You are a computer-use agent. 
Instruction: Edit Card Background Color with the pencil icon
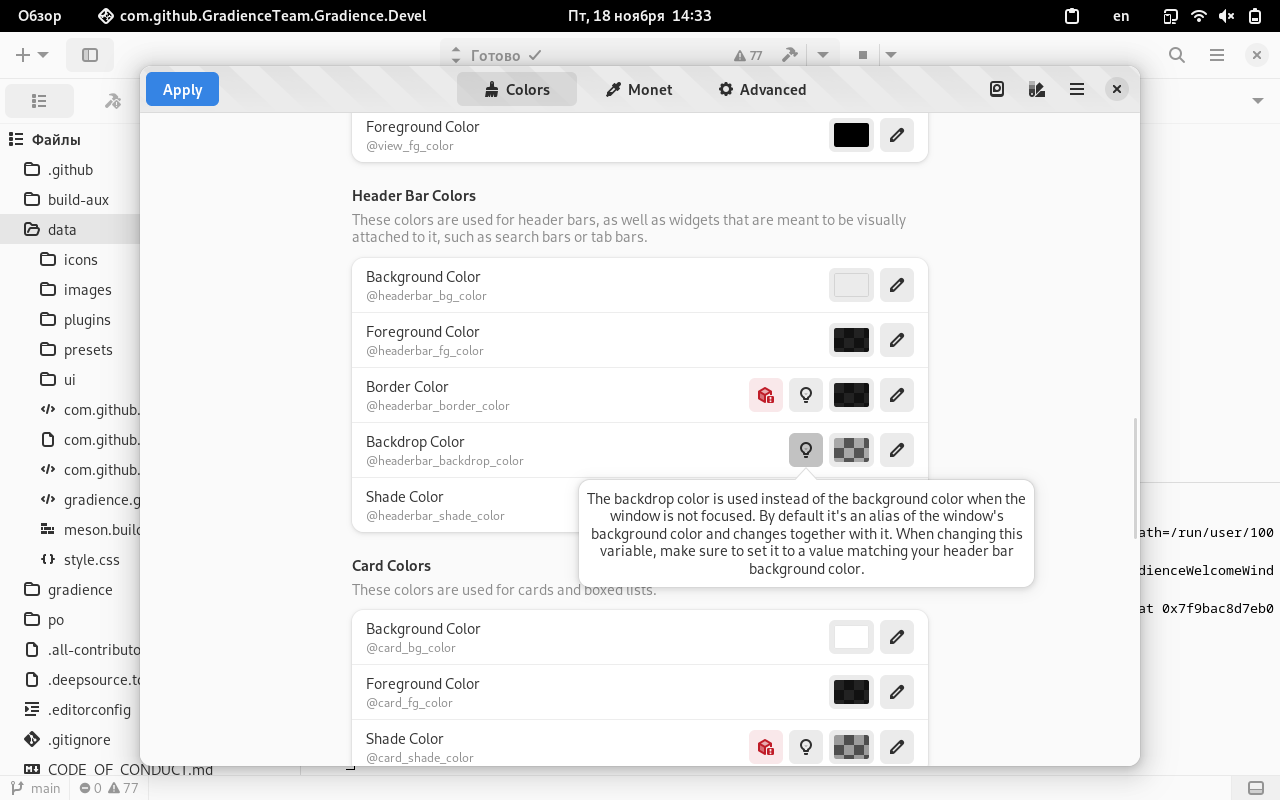click(896, 637)
